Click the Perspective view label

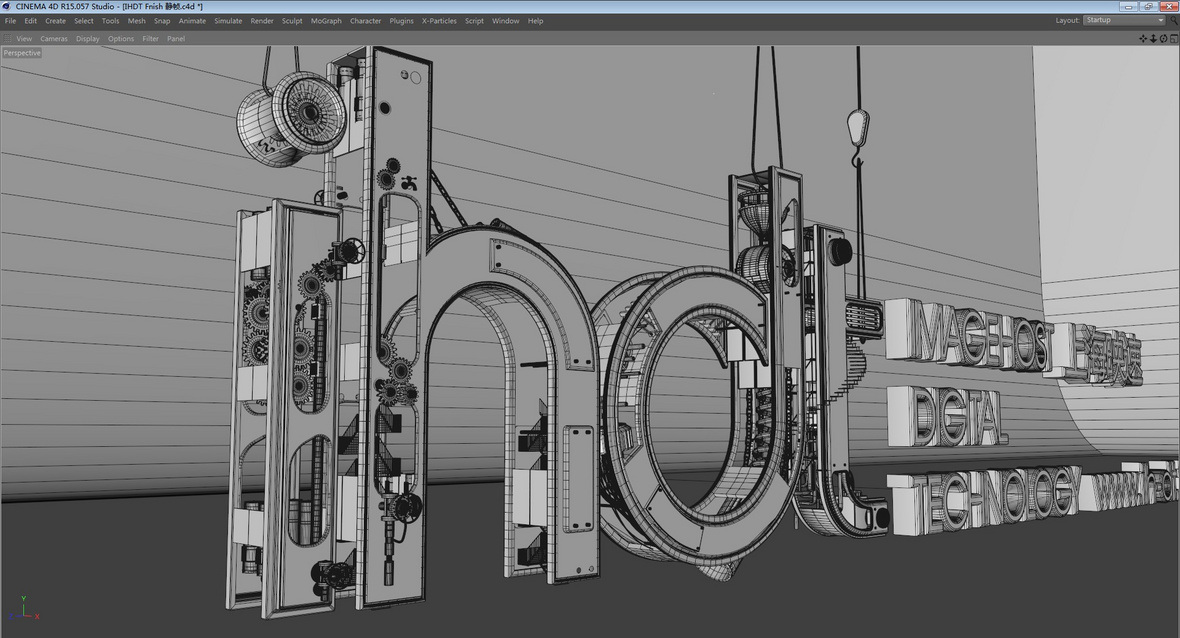point(22,53)
